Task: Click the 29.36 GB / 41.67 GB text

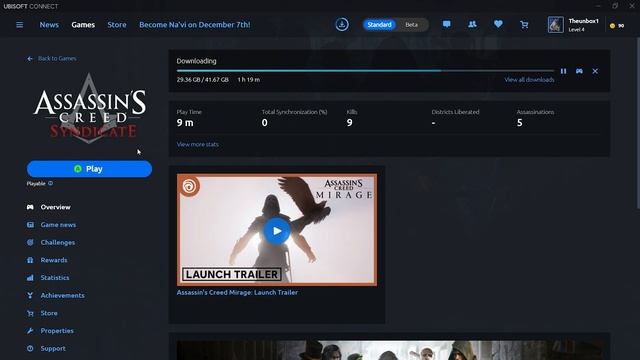Action: tap(202, 80)
